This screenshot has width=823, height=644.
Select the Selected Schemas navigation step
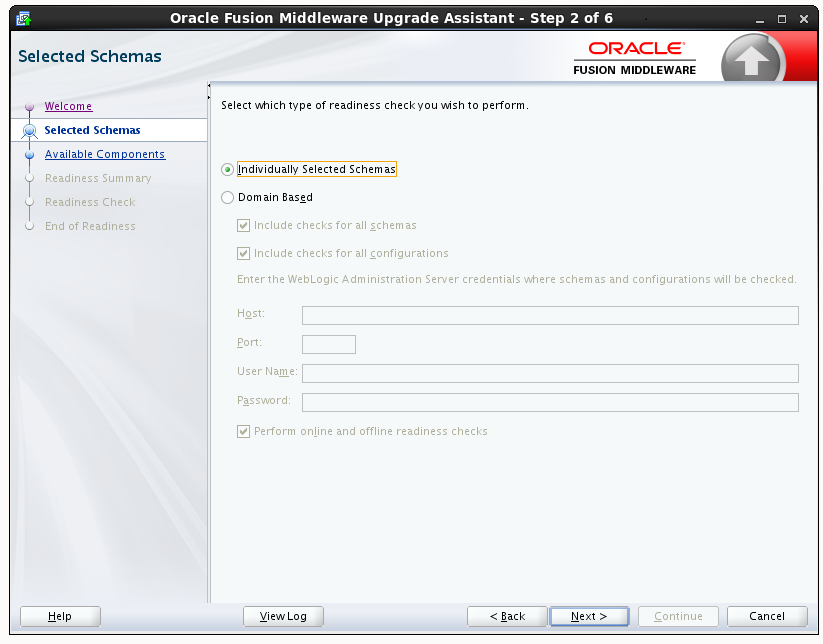click(92, 130)
